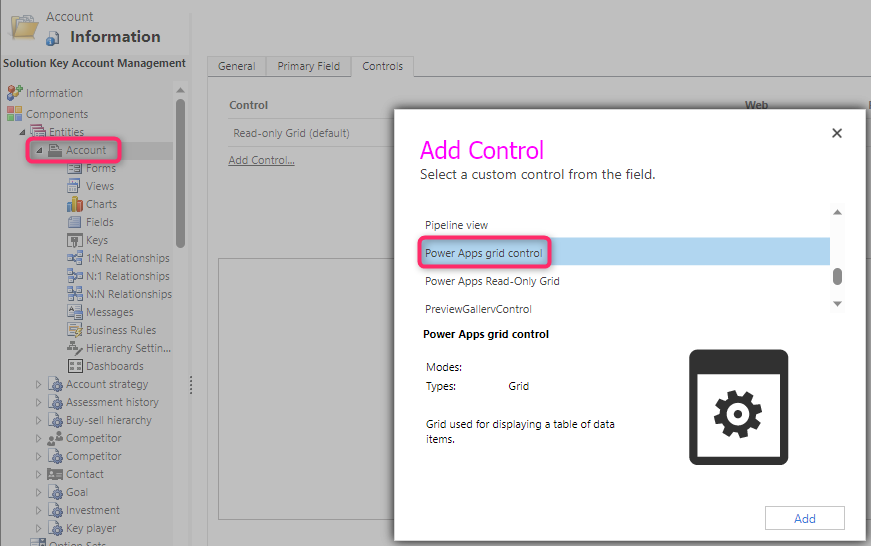Image resolution: width=871 pixels, height=546 pixels.
Task: Click the Buy-sell hierarchy entity icon
Action: coord(55,420)
